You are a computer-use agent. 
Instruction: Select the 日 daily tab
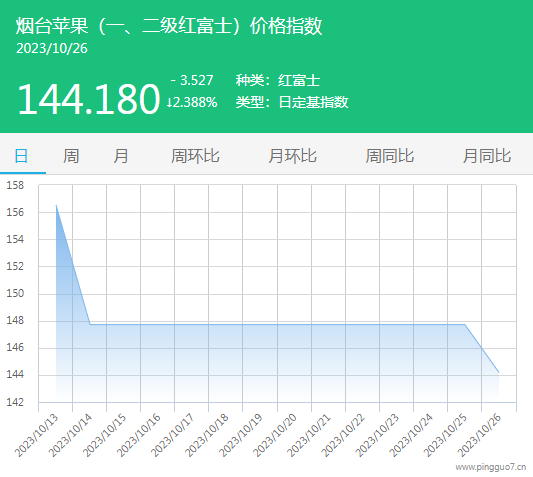(21, 156)
